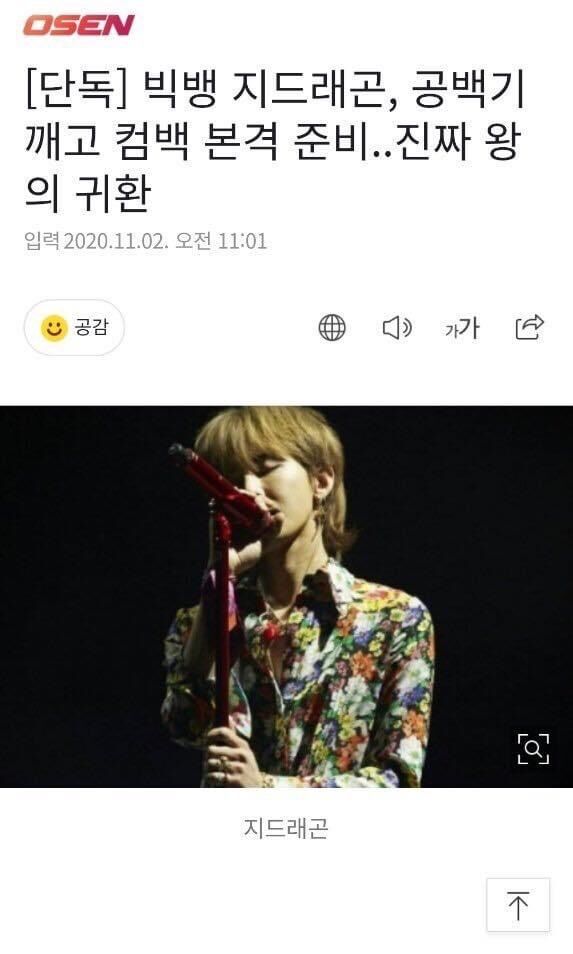Click the 입력 2020.11.02 timestamp
The image size is (573, 954).
tap(145, 241)
